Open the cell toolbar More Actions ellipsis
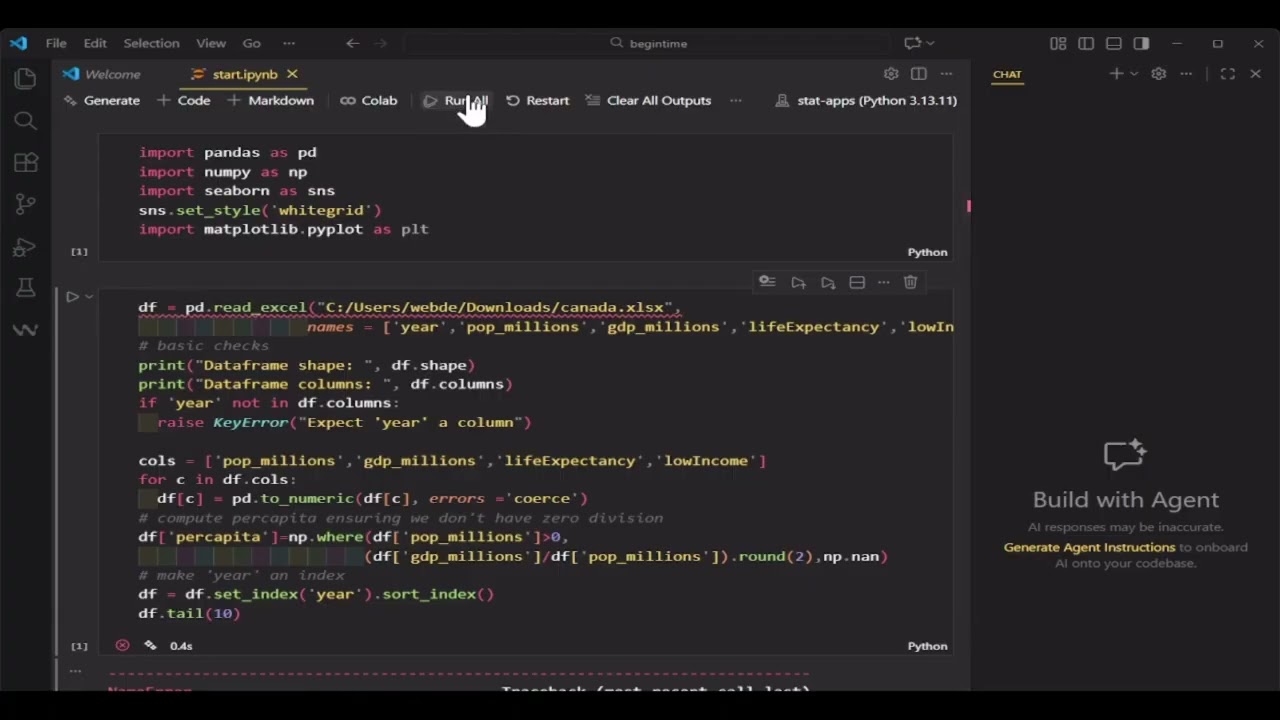The width and height of the screenshot is (1280, 720). tap(883, 283)
